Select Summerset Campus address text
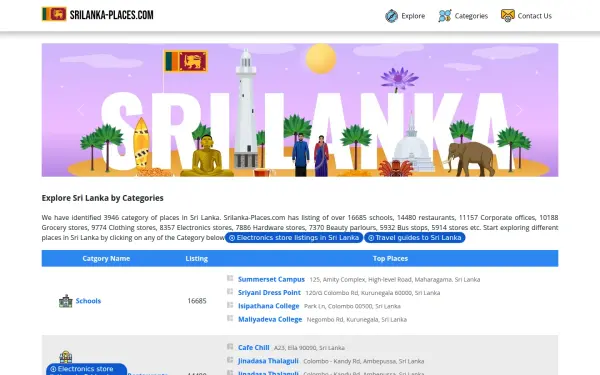Image resolution: width=600 pixels, height=375 pixels. 395,280
